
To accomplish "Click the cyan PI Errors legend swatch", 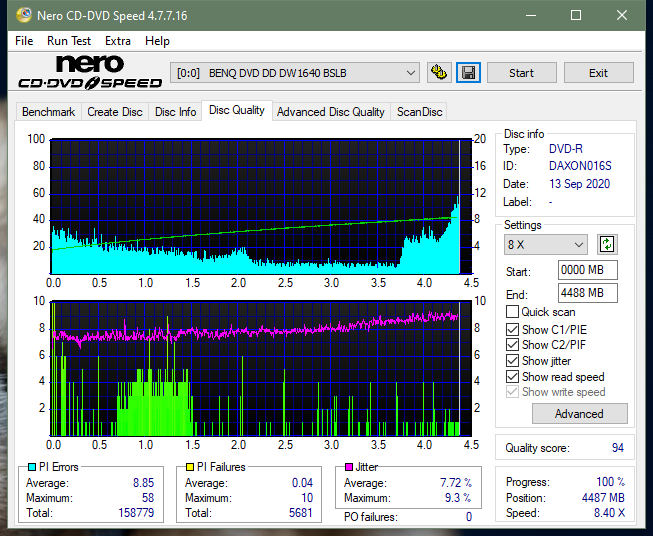I will pyautogui.click(x=32, y=467).
